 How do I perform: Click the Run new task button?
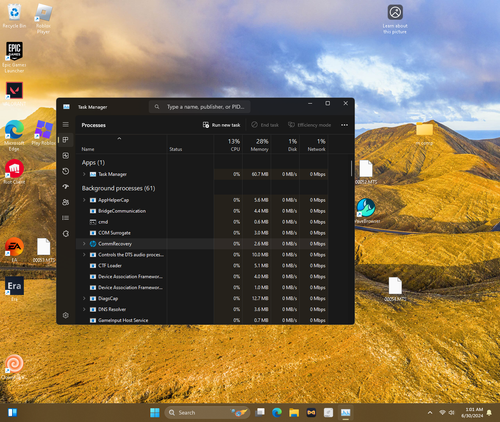[x=221, y=125]
